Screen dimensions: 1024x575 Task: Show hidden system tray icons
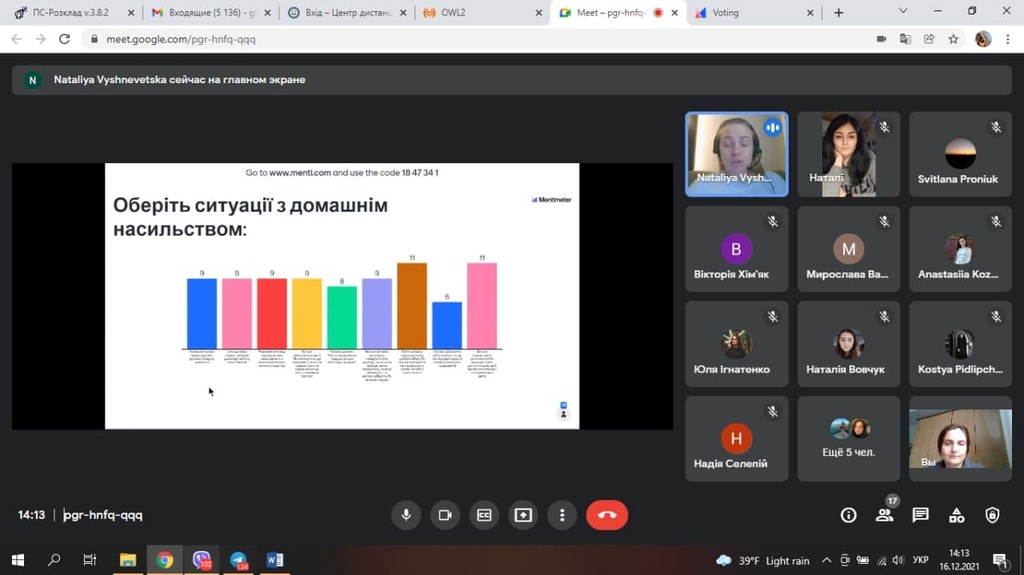point(829,560)
